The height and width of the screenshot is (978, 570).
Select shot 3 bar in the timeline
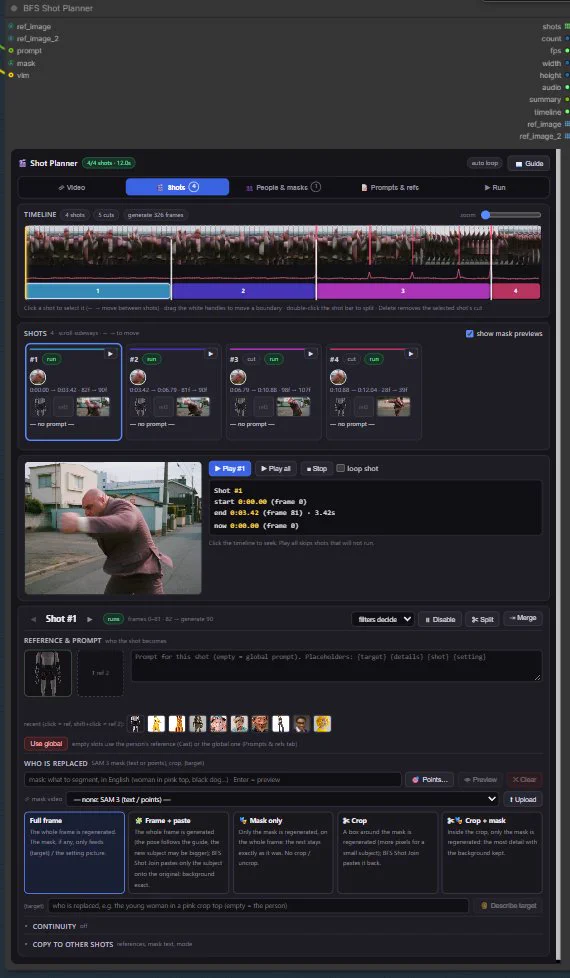click(403, 291)
